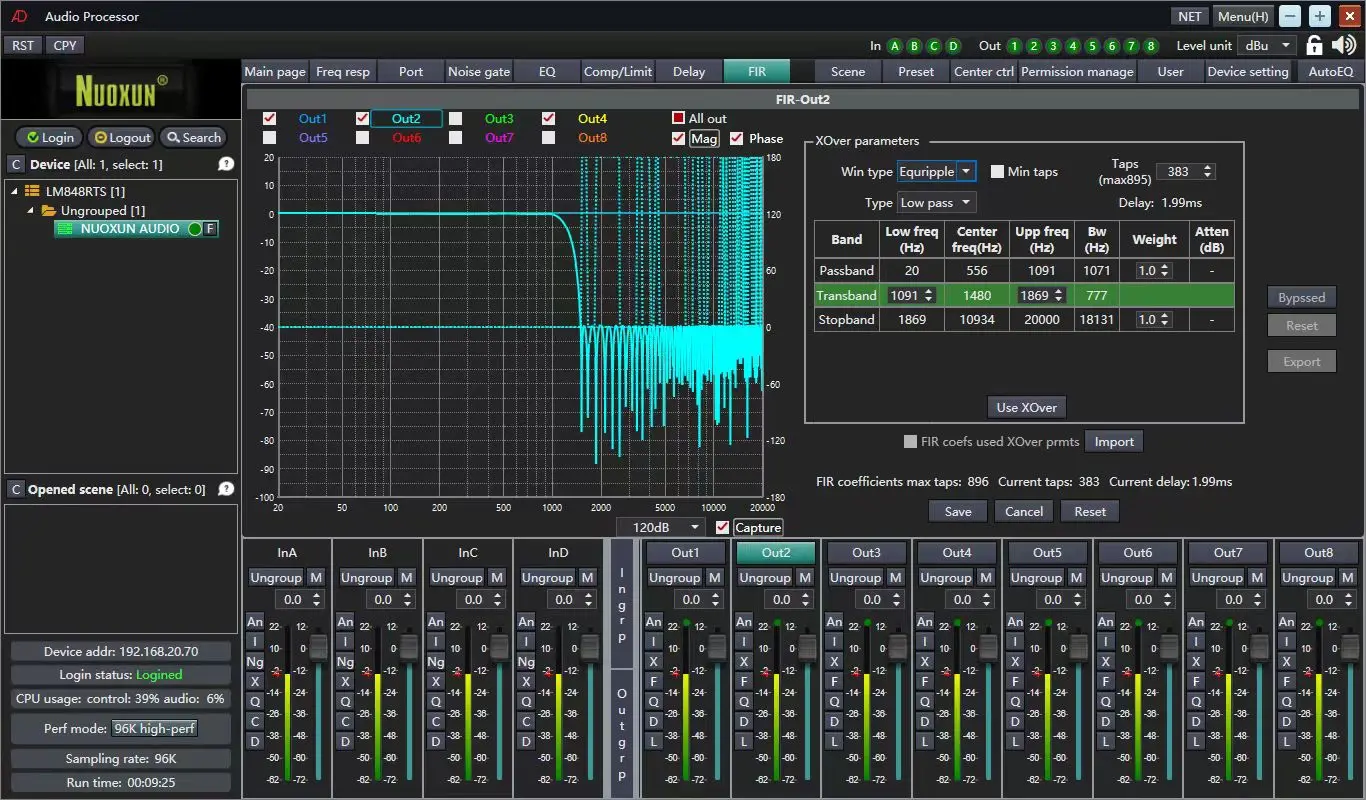This screenshot has height=800, width=1366.
Task: Switch to the Comp/Limit tab
Action: (617, 72)
